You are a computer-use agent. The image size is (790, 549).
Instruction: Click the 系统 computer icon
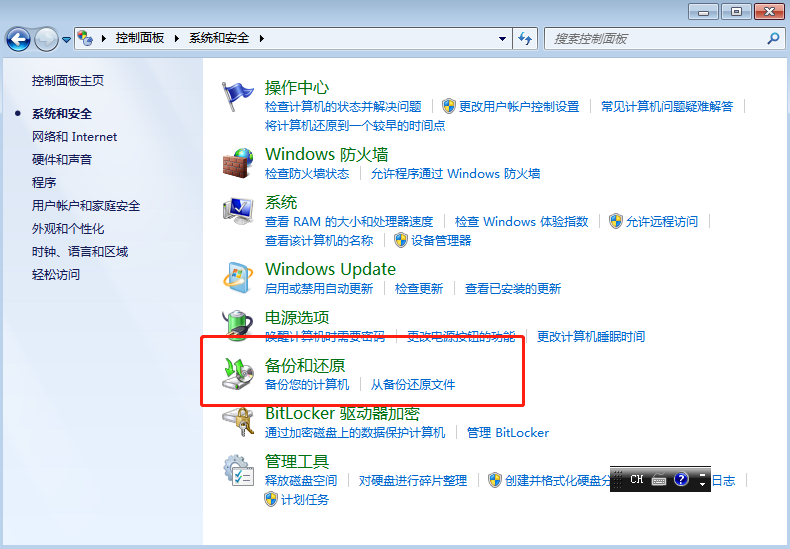coord(238,213)
